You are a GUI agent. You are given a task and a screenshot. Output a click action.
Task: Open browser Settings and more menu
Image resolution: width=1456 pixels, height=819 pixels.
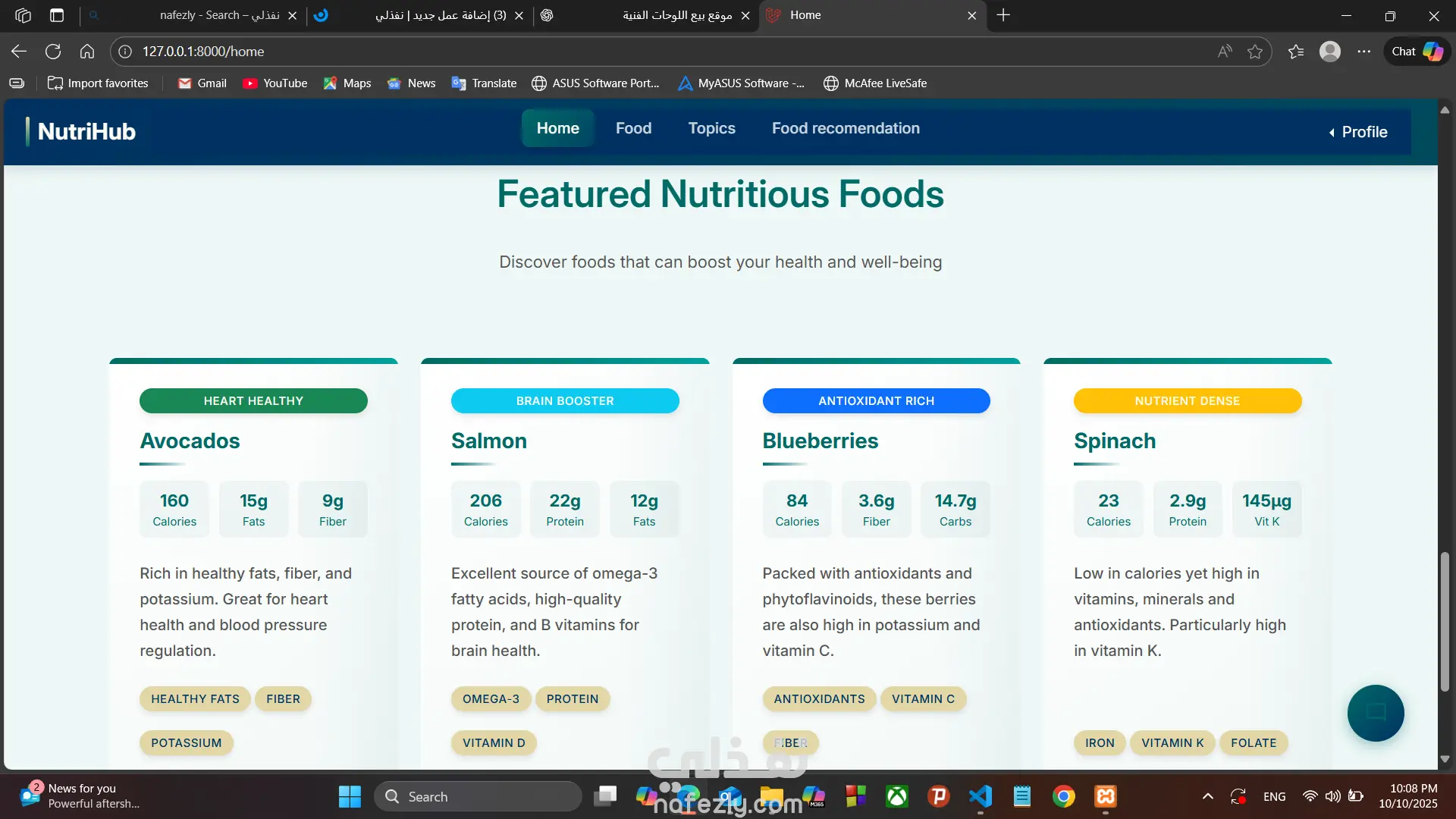pyautogui.click(x=1363, y=52)
